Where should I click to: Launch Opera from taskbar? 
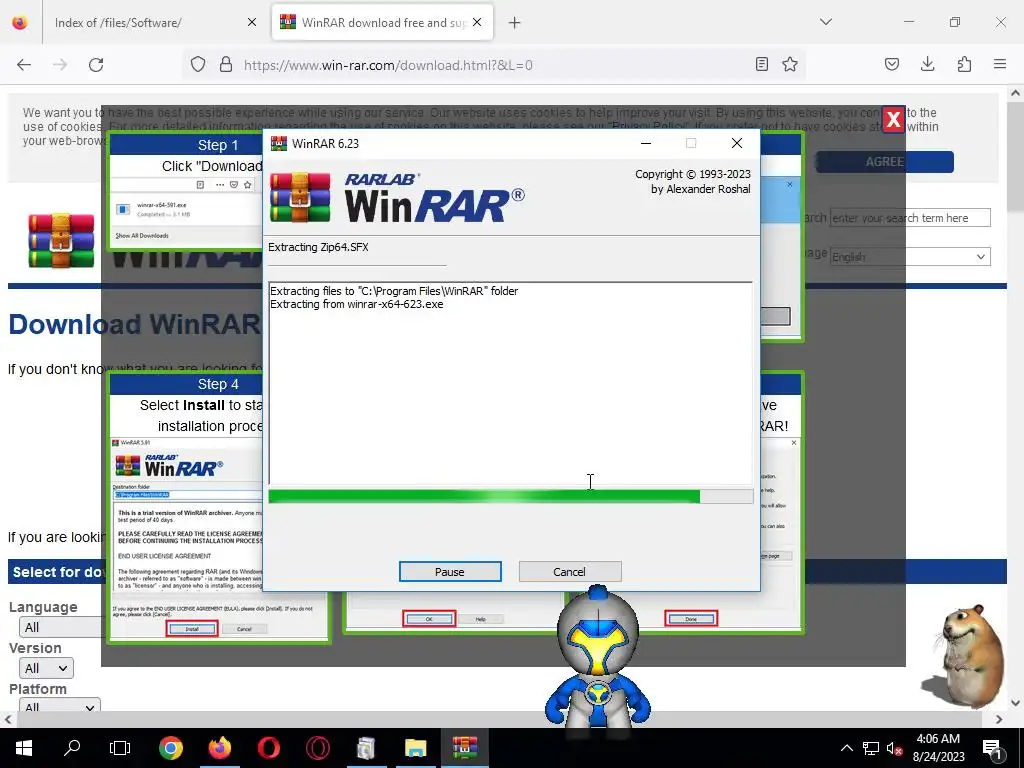[268, 748]
